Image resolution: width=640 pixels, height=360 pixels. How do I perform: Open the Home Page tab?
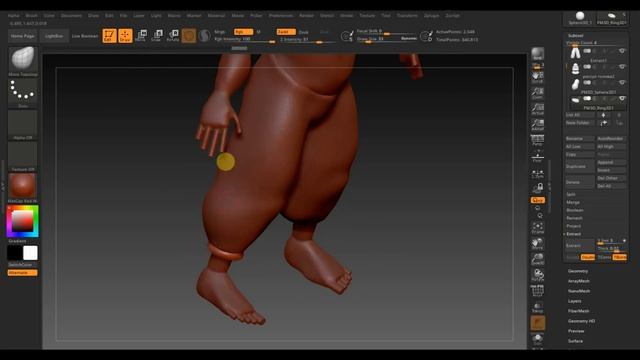tap(22, 36)
